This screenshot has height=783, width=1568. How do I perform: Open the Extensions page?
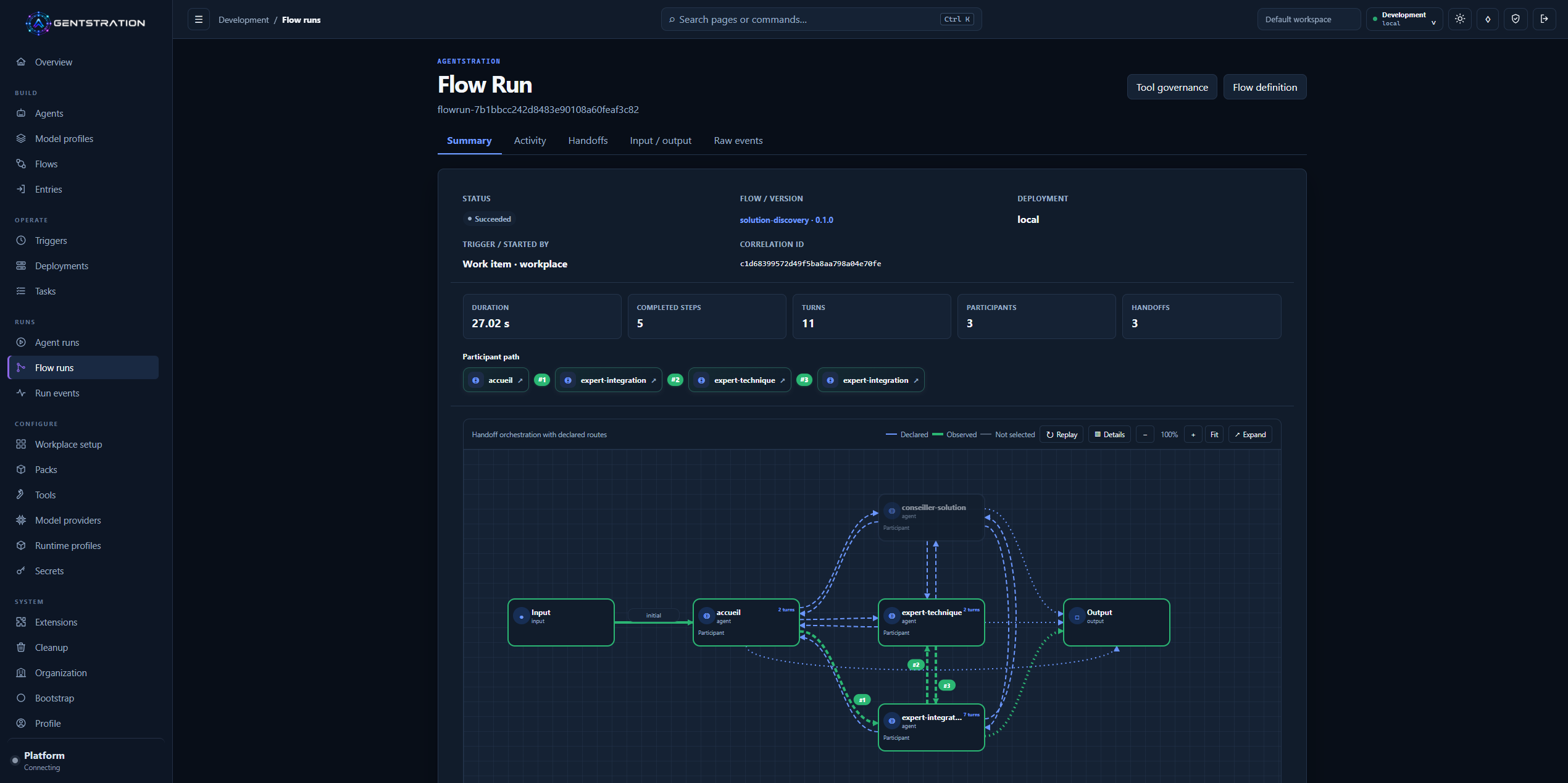point(83,622)
